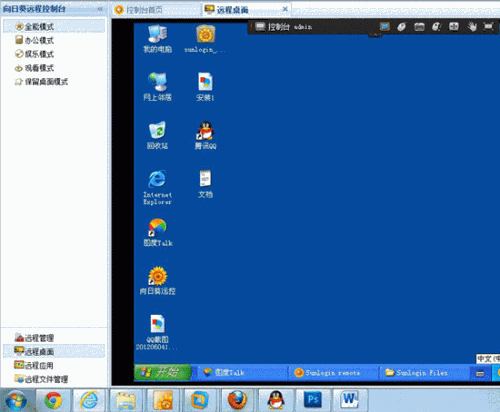
Task: Open the 中文 input language bar
Action: click(488, 359)
